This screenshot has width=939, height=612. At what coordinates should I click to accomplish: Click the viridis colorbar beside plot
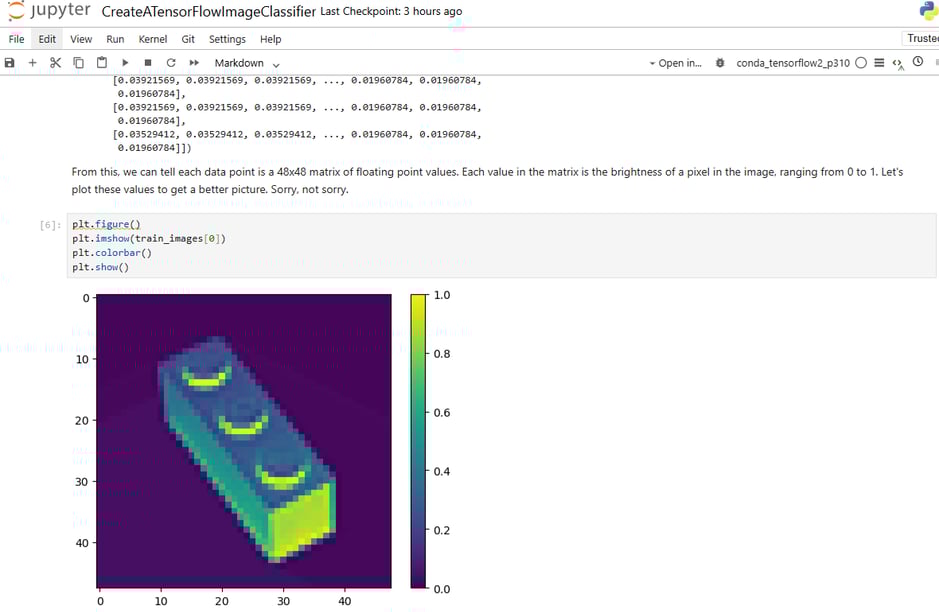[418, 441]
